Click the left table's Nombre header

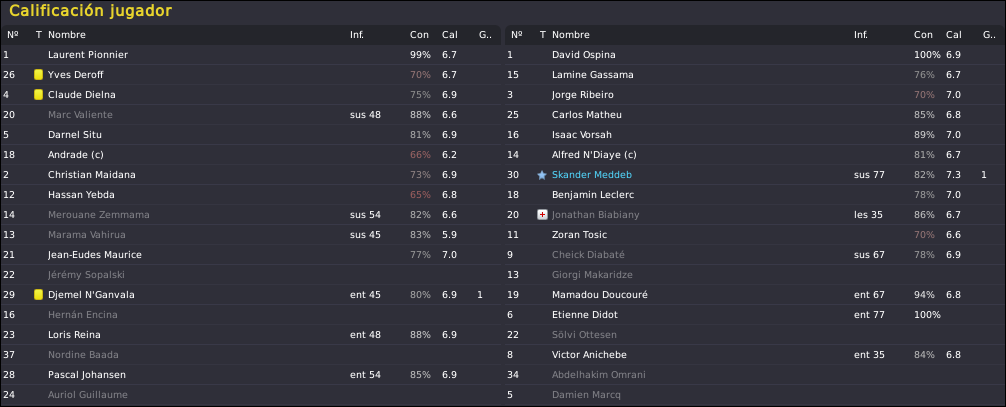[67, 35]
